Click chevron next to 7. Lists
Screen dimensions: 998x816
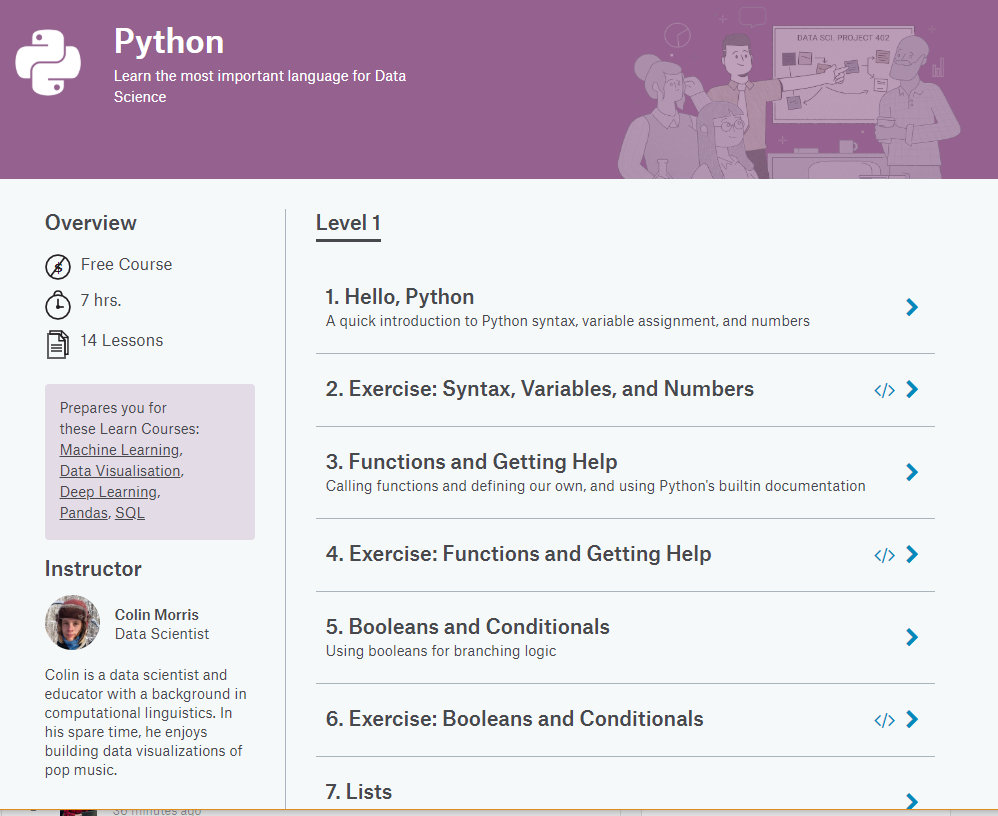[x=911, y=800]
